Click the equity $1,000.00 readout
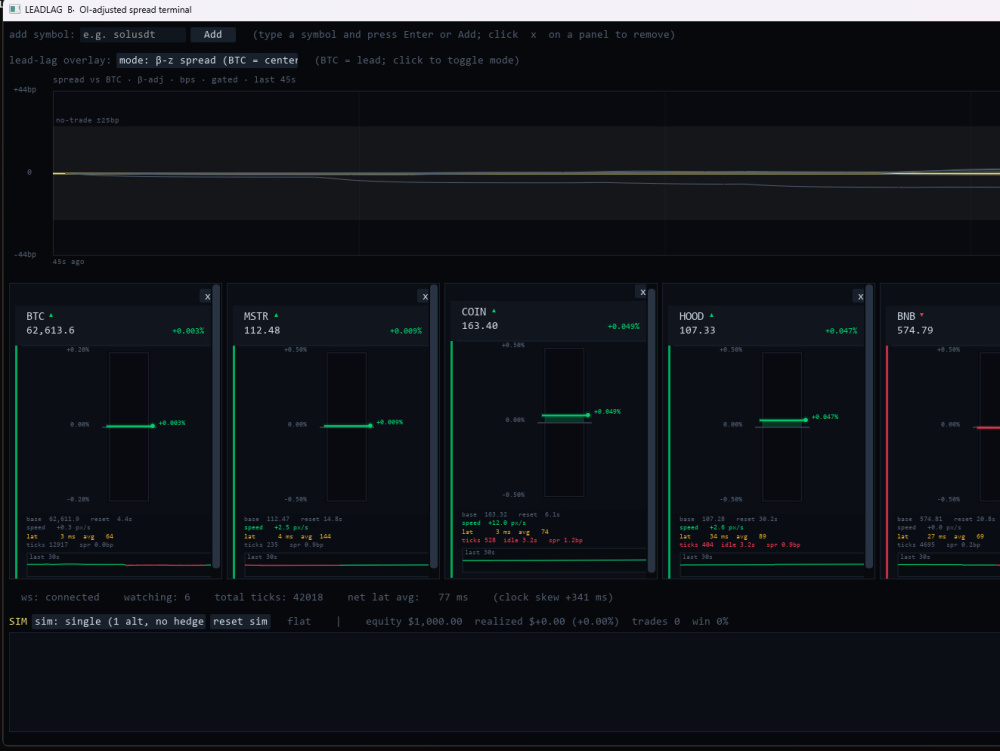Screen dimensions: 1000x751 414,621
